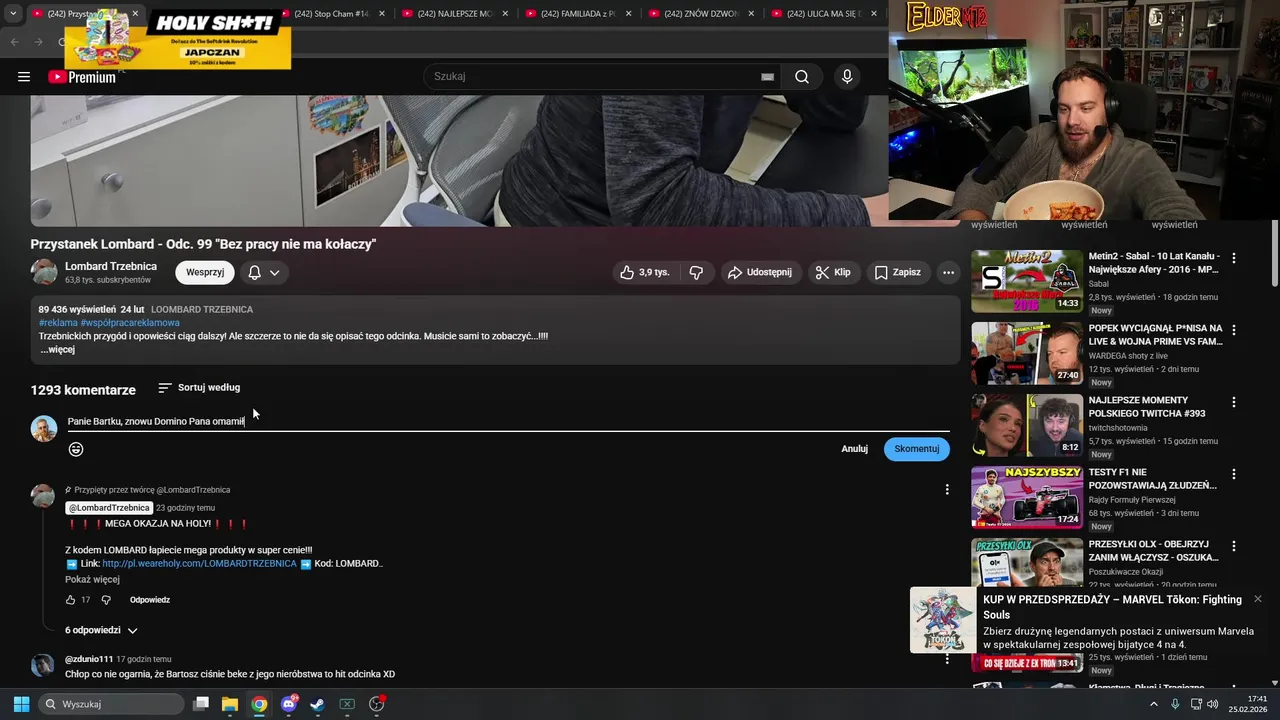Viewport: 1280px width, 720px height.
Task: Toggle the notification bell for Lombard Trzebnica
Action: click(x=264, y=272)
